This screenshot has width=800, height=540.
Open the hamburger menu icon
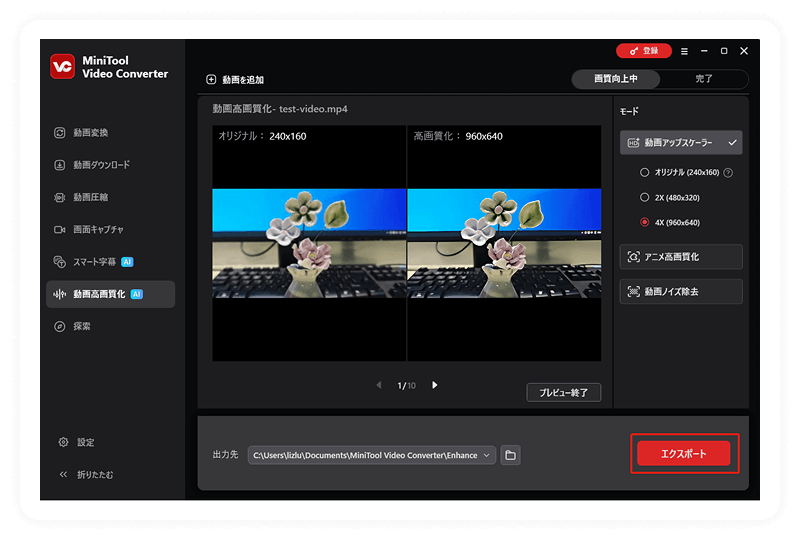[684, 51]
